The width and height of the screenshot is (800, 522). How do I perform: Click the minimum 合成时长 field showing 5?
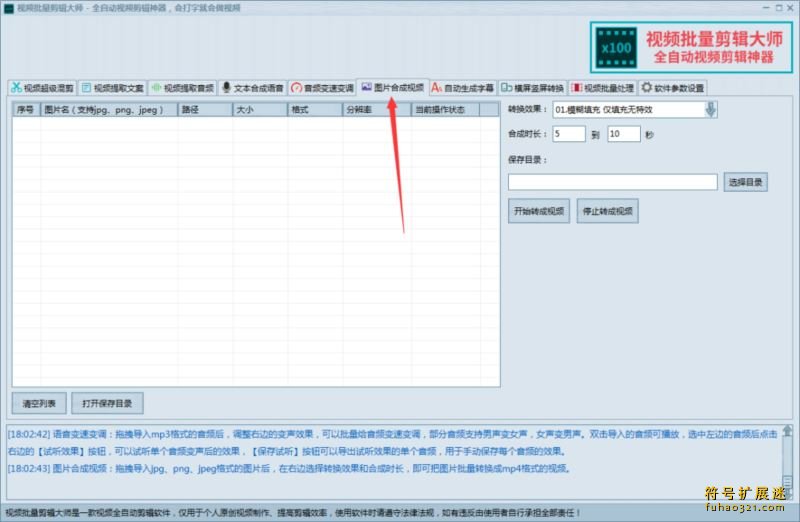pyautogui.click(x=568, y=134)
